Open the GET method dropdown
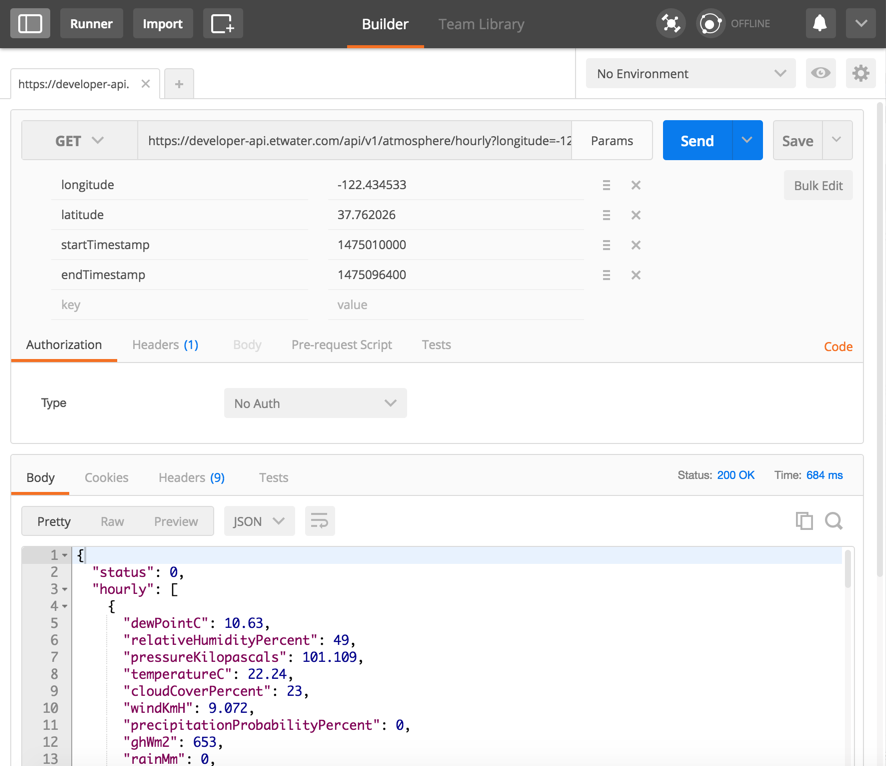Image resolution: width=886 pixels, height=766 pixels. point(79,141)
